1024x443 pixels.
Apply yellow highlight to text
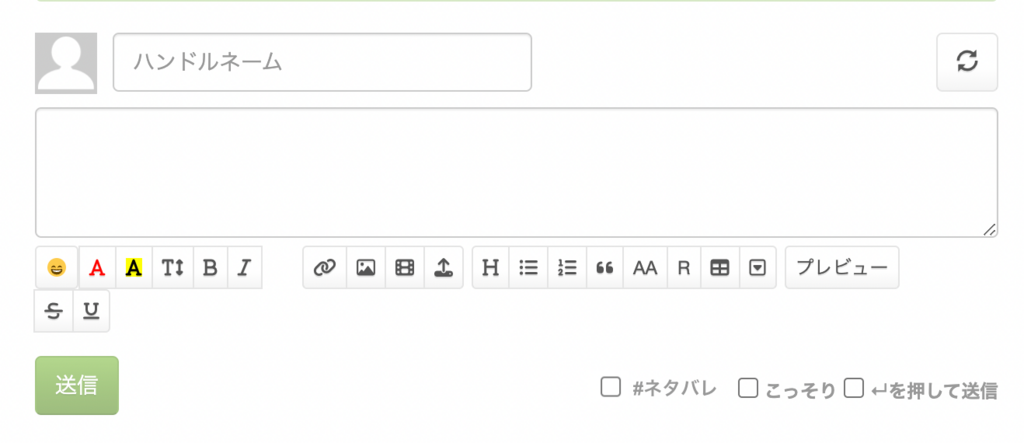134,267
